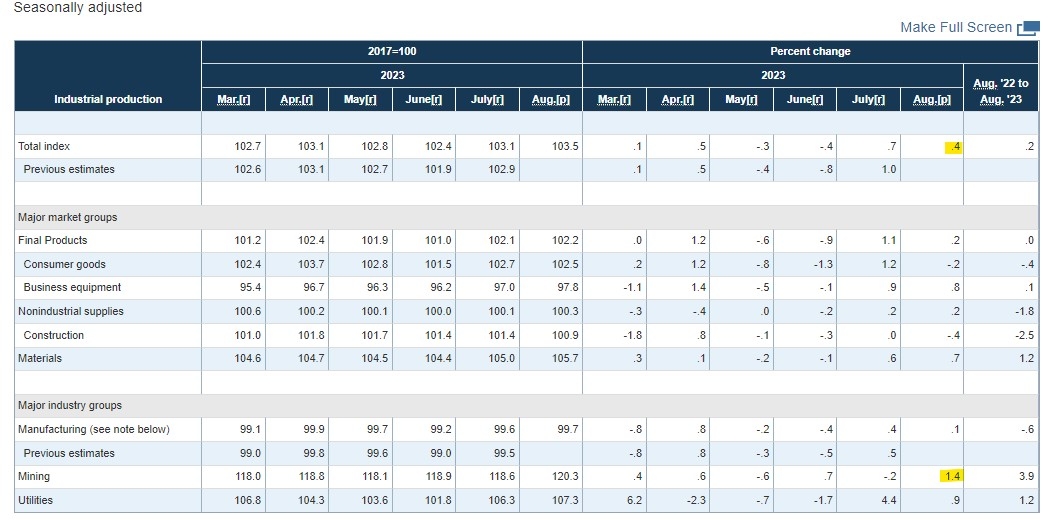Click the Percent change top header cell
This screenshot has width=1050, height=520.
[x=811, y=51]
